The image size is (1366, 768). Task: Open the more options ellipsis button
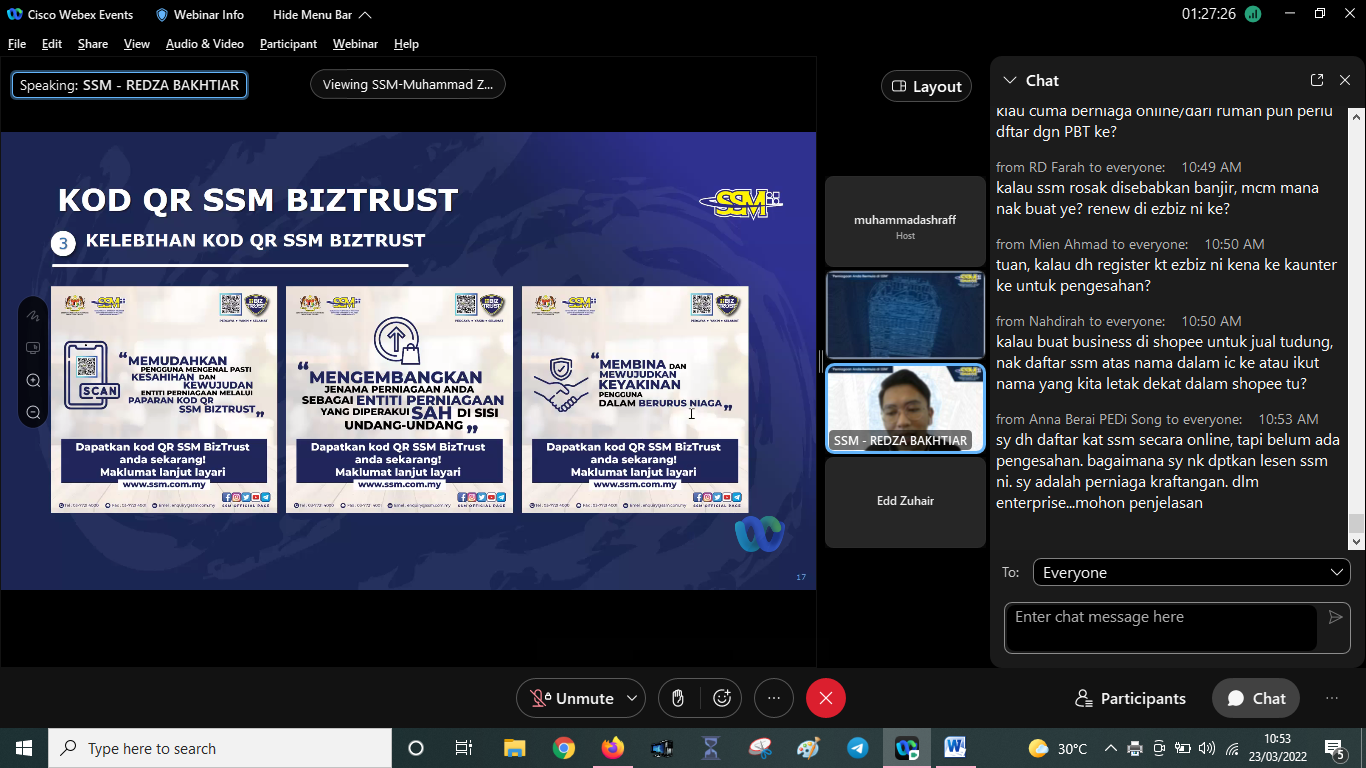pyautogui.click(x=773, y=698)
